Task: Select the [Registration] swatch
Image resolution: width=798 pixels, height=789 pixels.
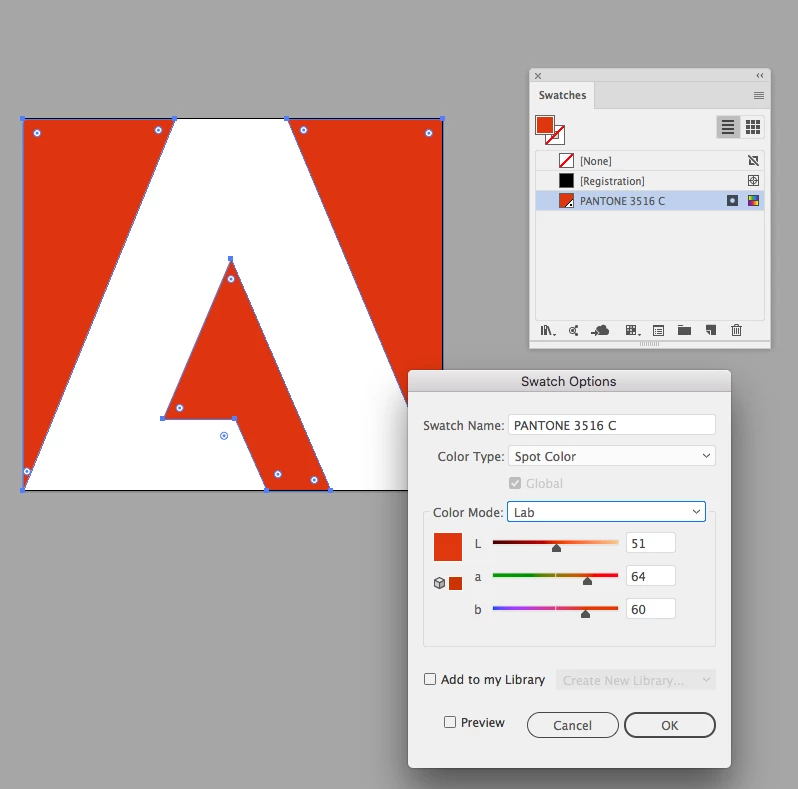Action: 650,181
